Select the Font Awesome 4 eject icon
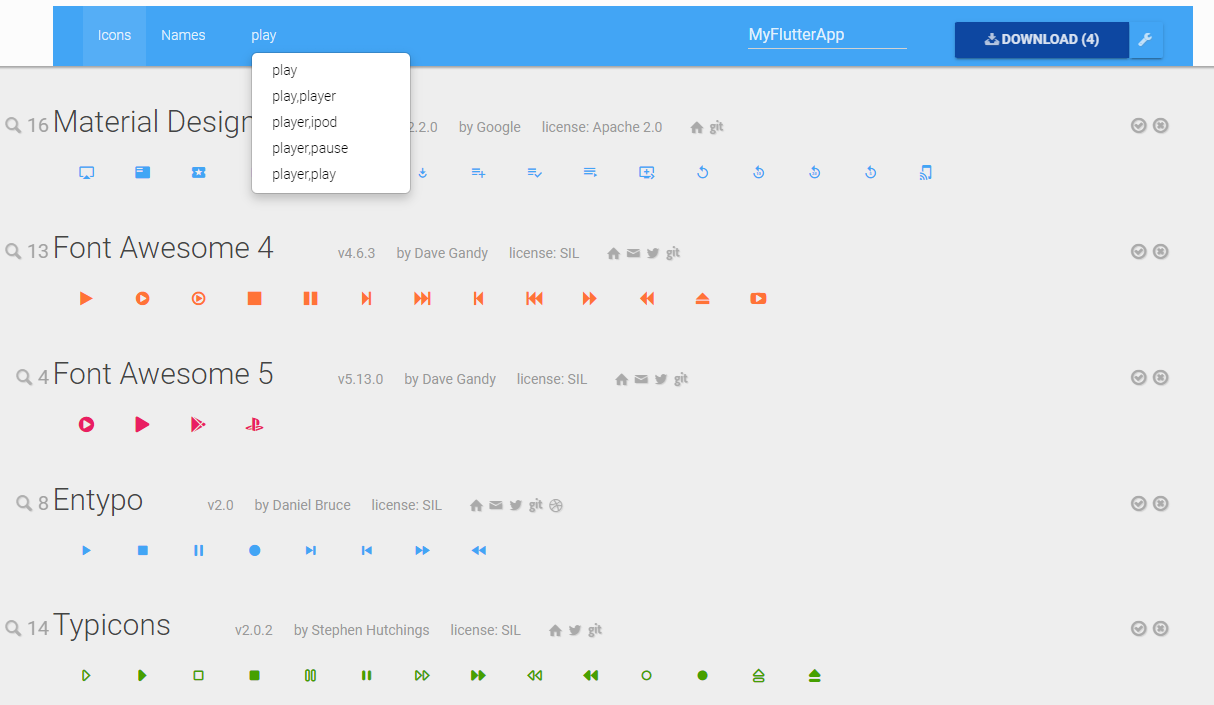Screen dimensions: 1214x705 703,298
